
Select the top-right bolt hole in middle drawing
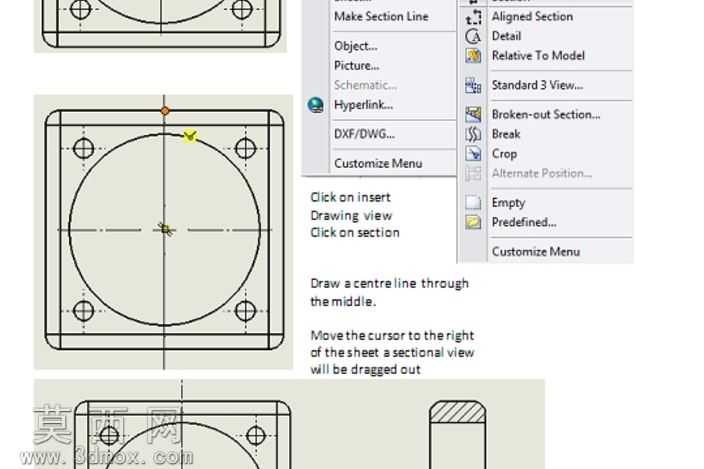(245, 149)
